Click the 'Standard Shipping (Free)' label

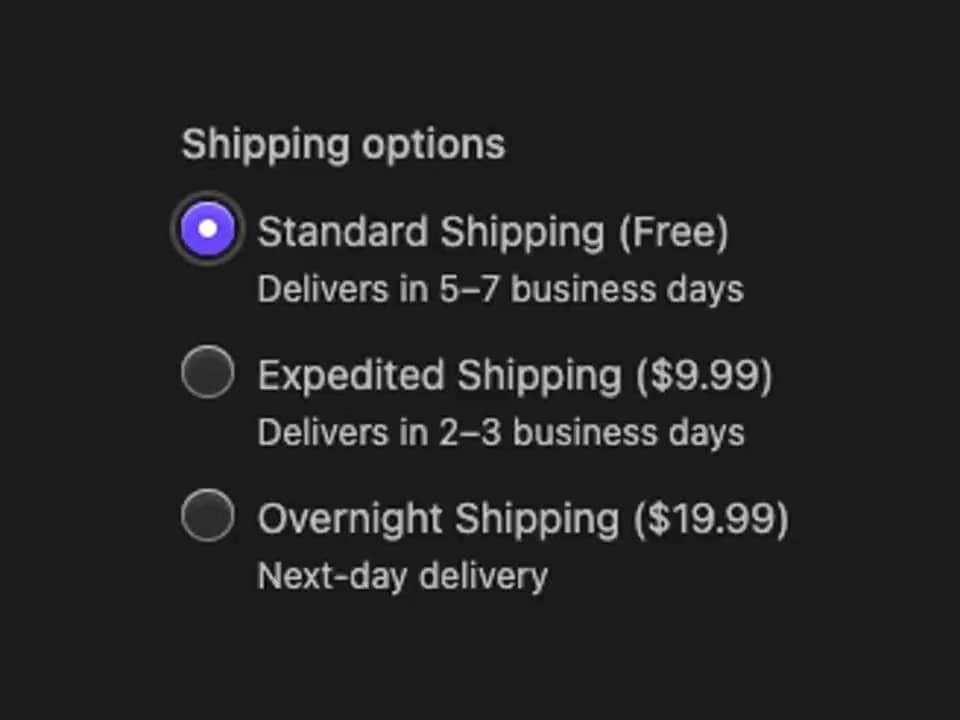point(493,233)
